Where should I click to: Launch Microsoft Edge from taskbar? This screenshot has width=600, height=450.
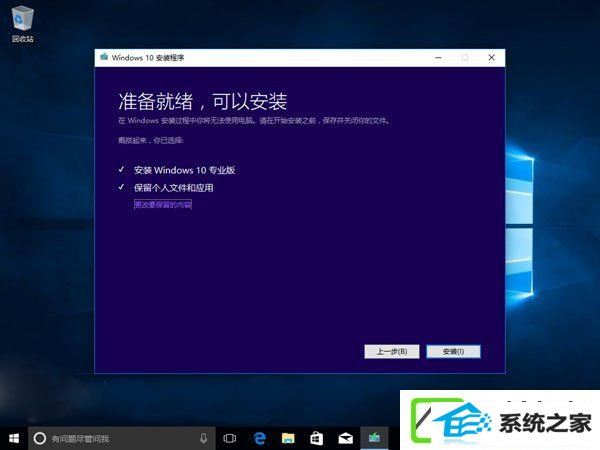[259, 438]
